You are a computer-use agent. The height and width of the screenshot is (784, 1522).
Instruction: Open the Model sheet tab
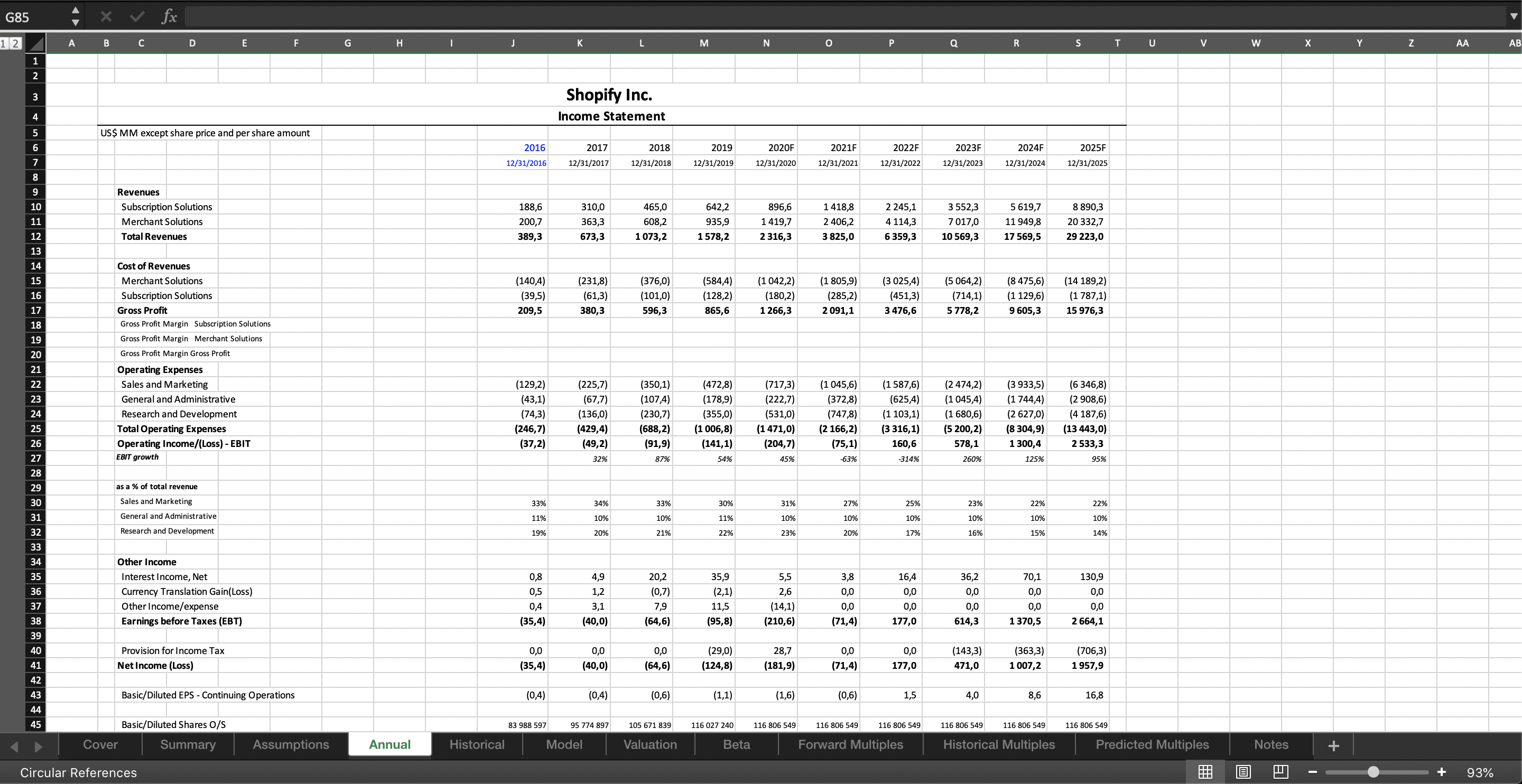coord(564,744)
